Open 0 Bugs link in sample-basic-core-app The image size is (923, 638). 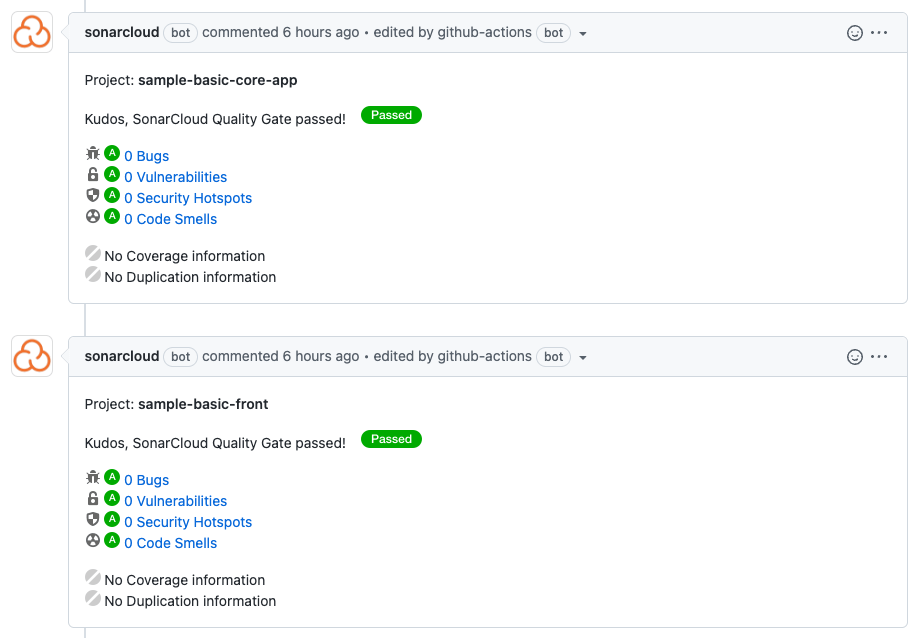pos(147,156)
